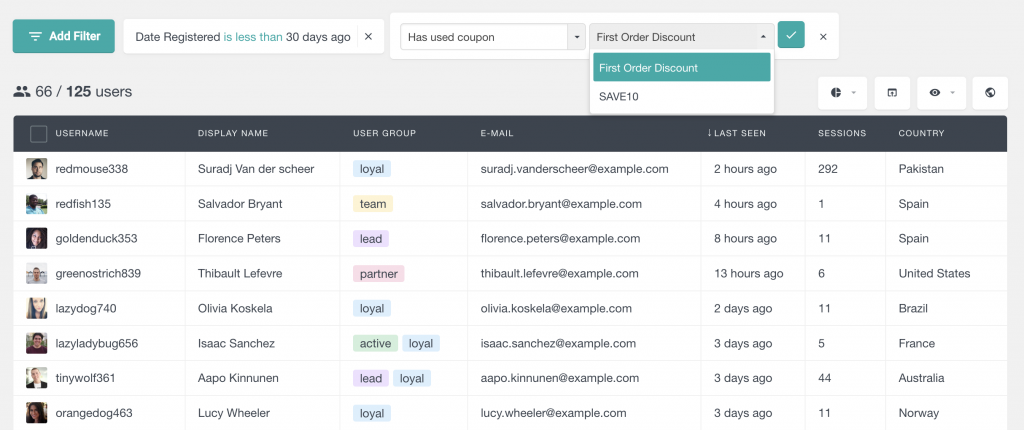
Task: Open user goldenduck353
Action: click(x=96, y=239)
